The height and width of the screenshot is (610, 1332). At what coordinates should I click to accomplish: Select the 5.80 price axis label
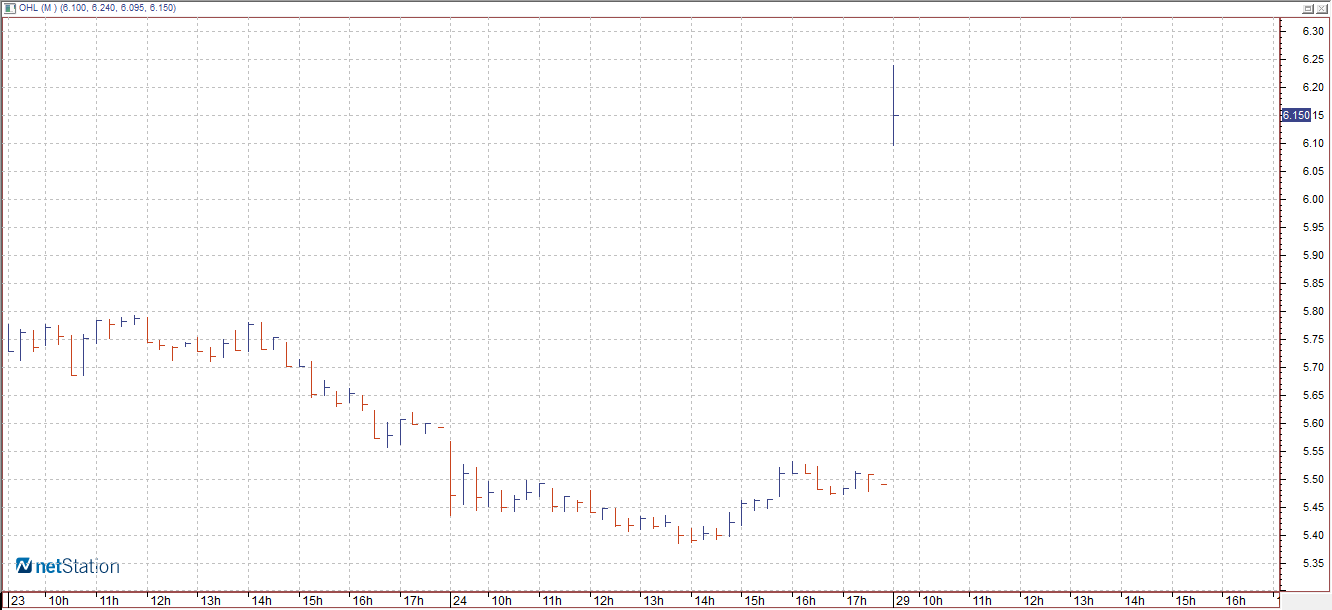[1313, 311]
